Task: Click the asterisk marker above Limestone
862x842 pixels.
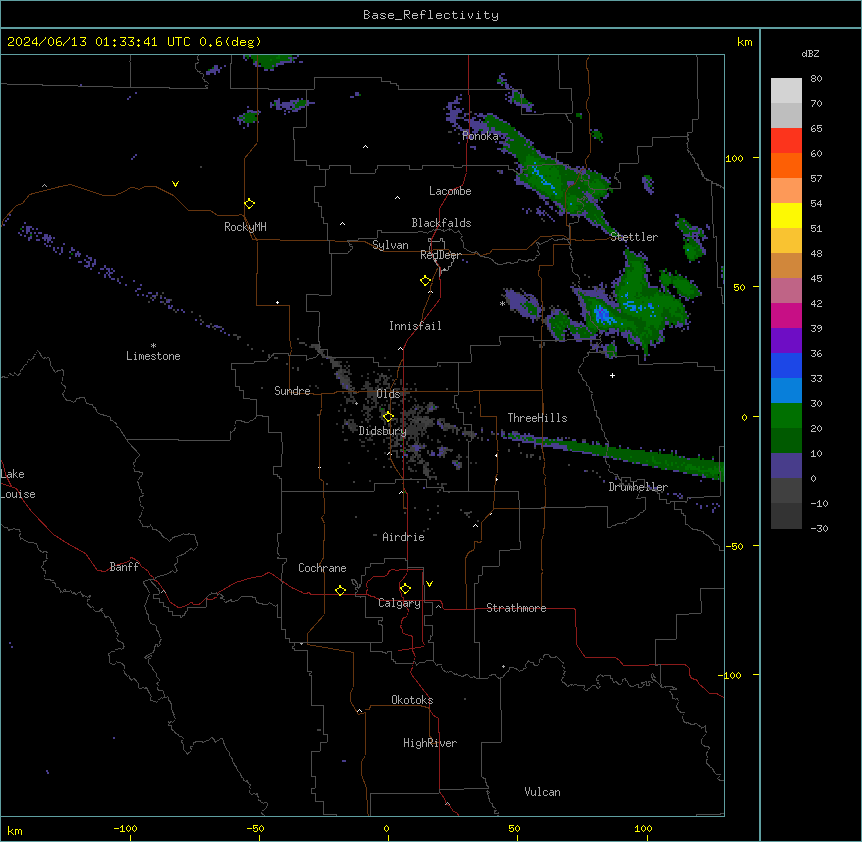Action: (x=153, y=346)
